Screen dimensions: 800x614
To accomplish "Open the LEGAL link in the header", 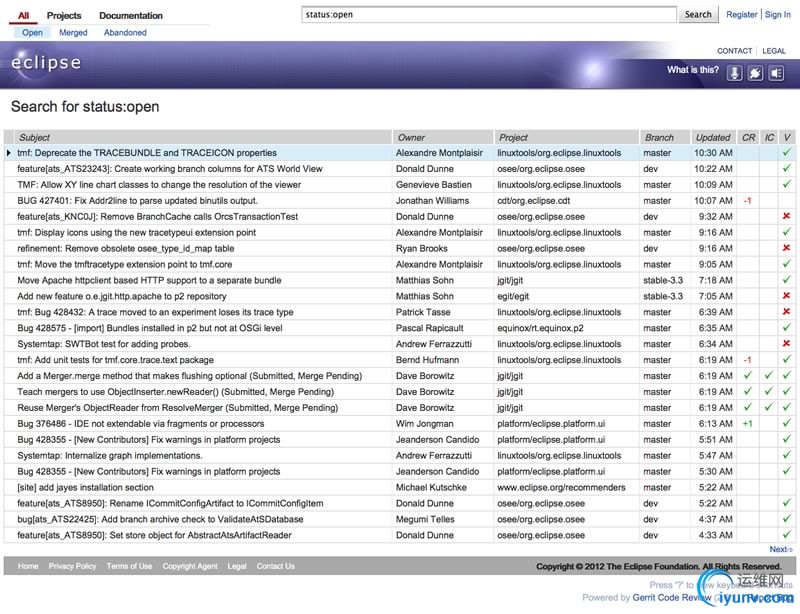I will 773,51.
